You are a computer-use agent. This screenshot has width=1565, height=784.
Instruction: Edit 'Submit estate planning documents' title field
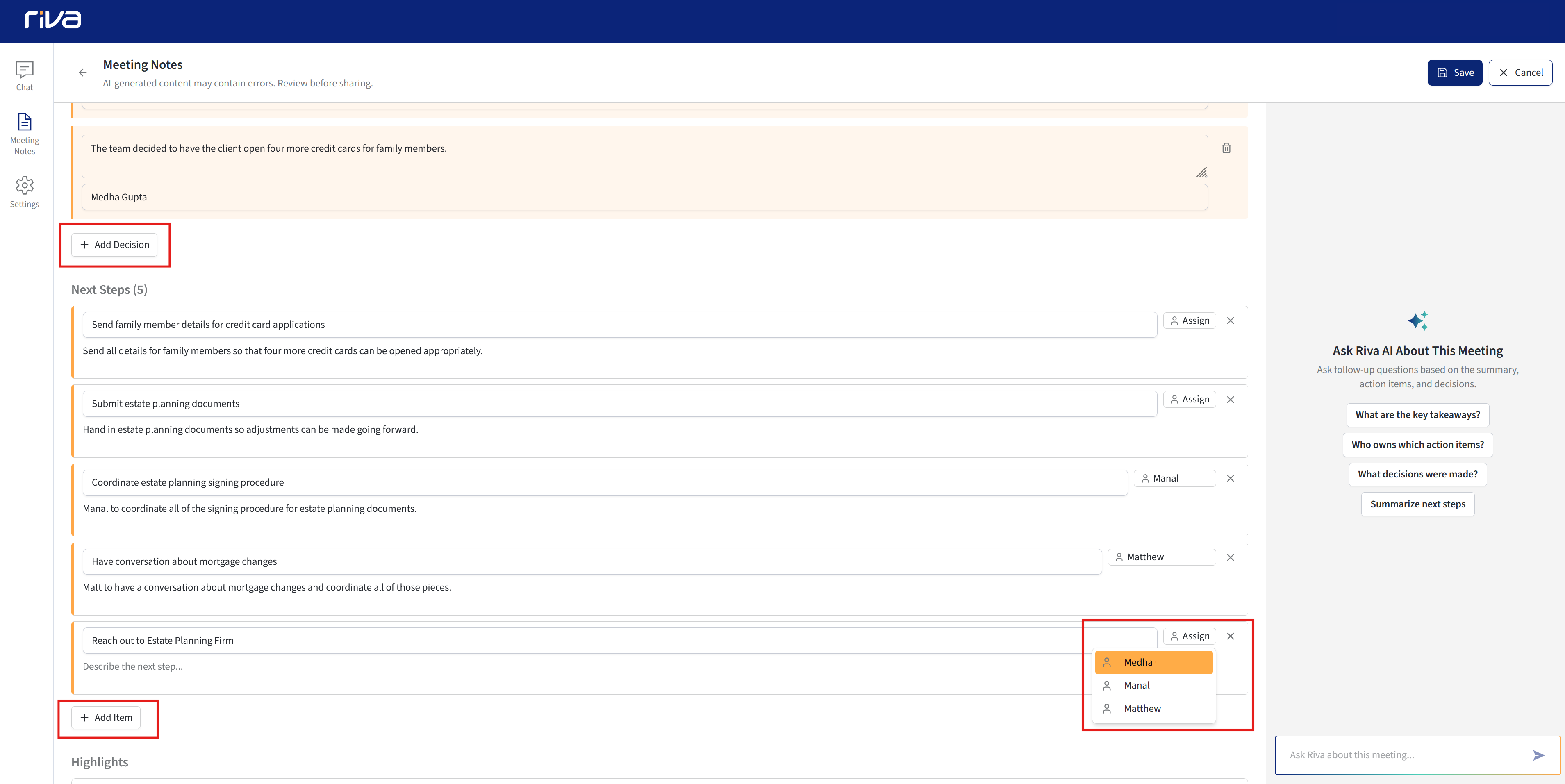click(620, 404)
